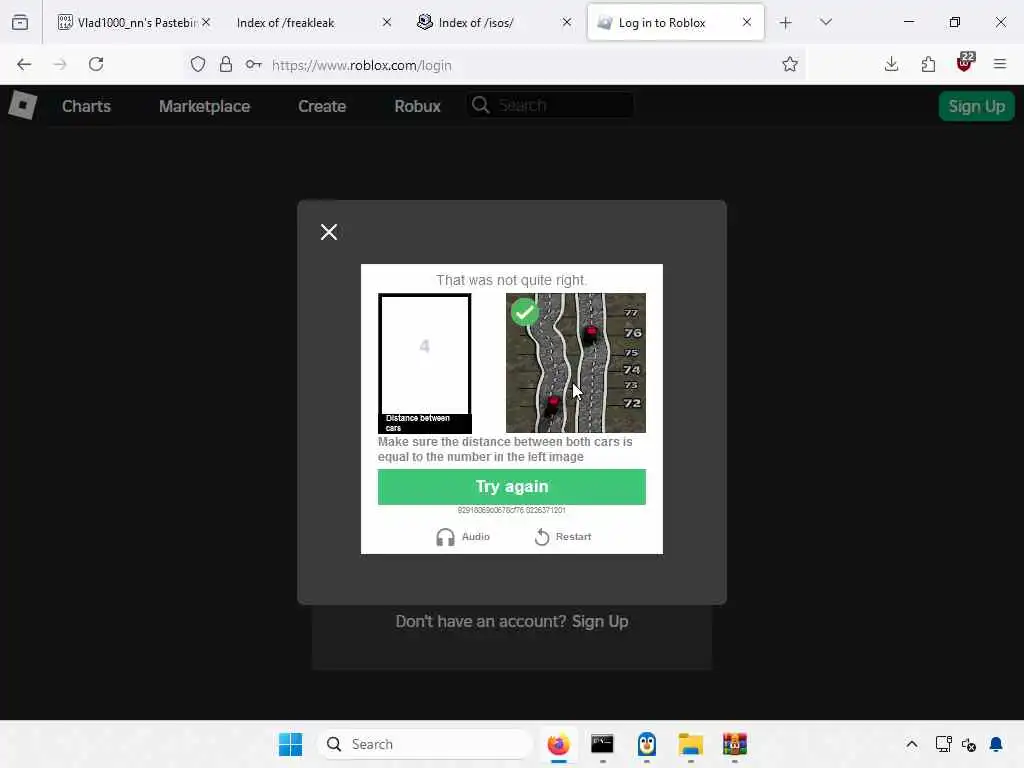Open Create in Roblox navigation
1024x768 pixels.
(322, 106)
